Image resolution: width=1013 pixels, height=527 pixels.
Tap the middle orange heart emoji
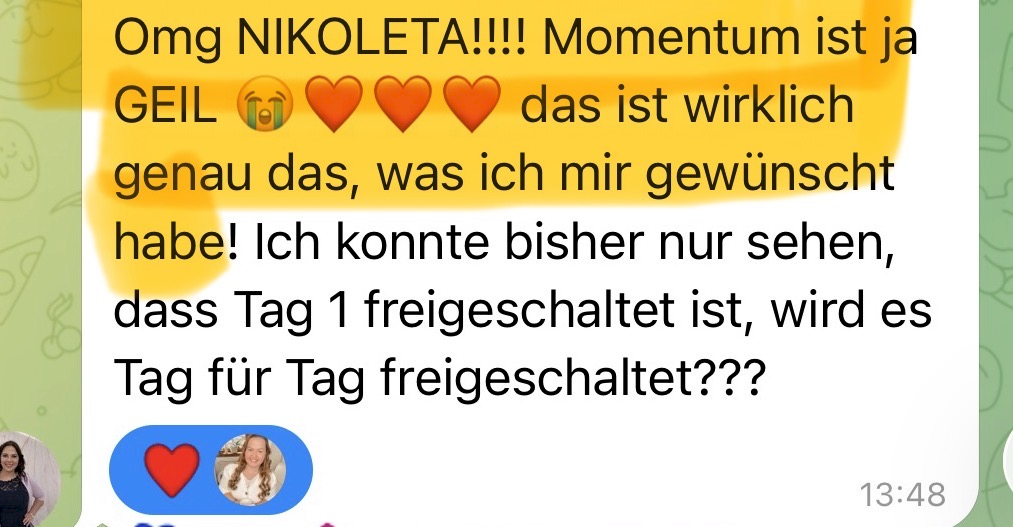click(x=402, y=104)
